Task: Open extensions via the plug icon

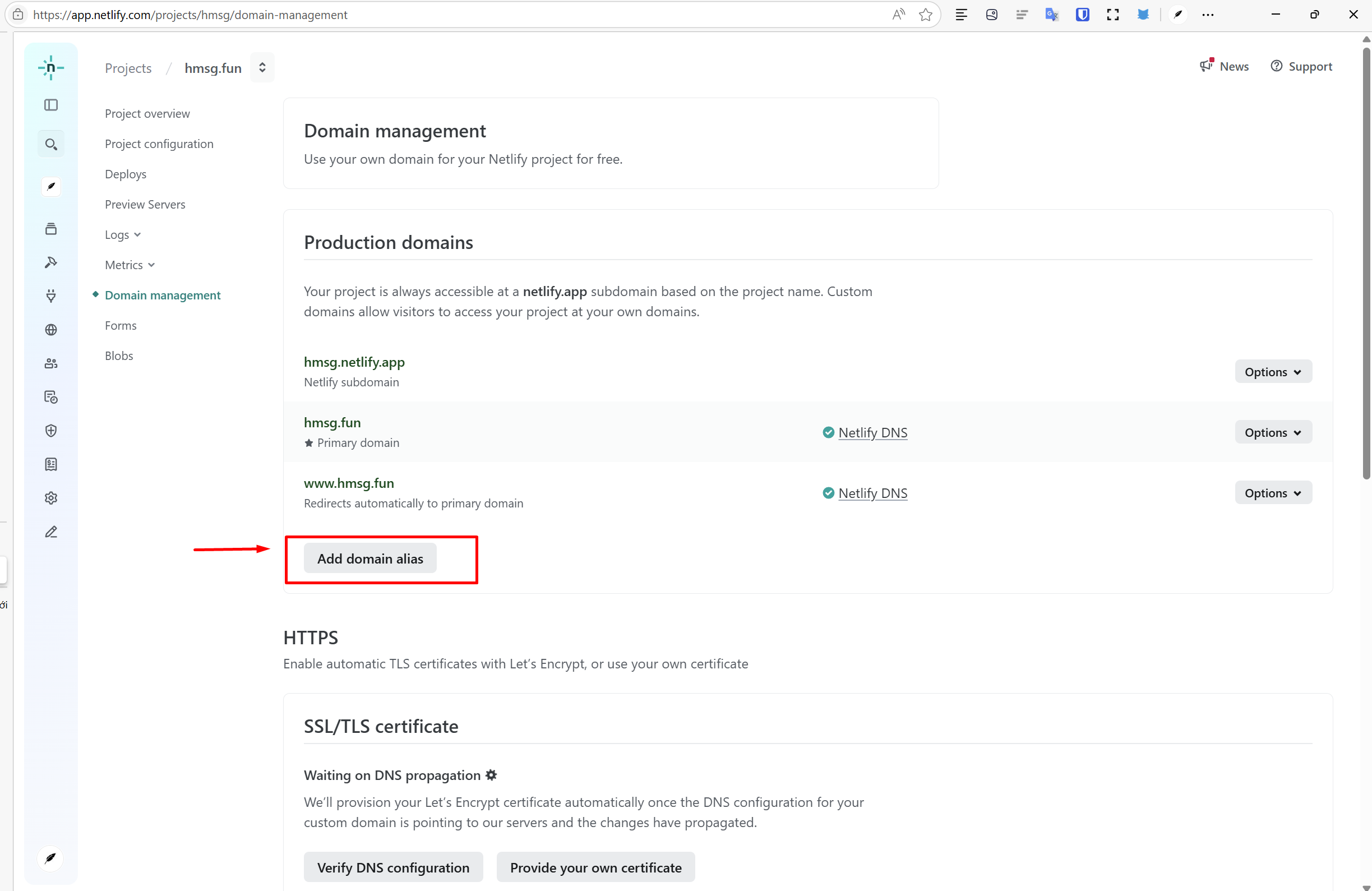Action: pos(50,296)
